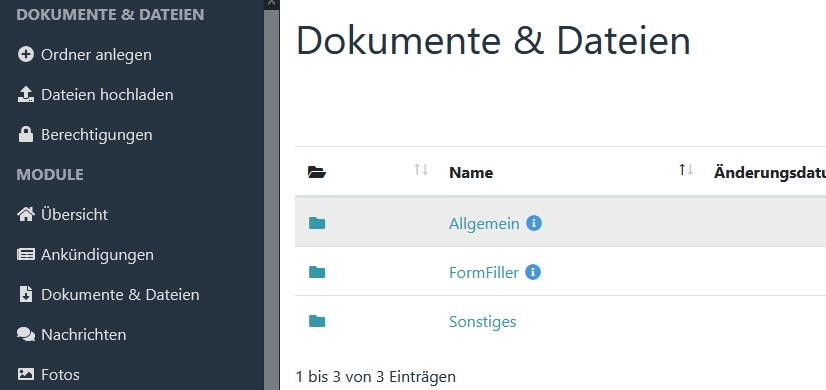Click the info icon next to Allgemein
The height and width of the screenshot is (390, 826).
(534, 223)
